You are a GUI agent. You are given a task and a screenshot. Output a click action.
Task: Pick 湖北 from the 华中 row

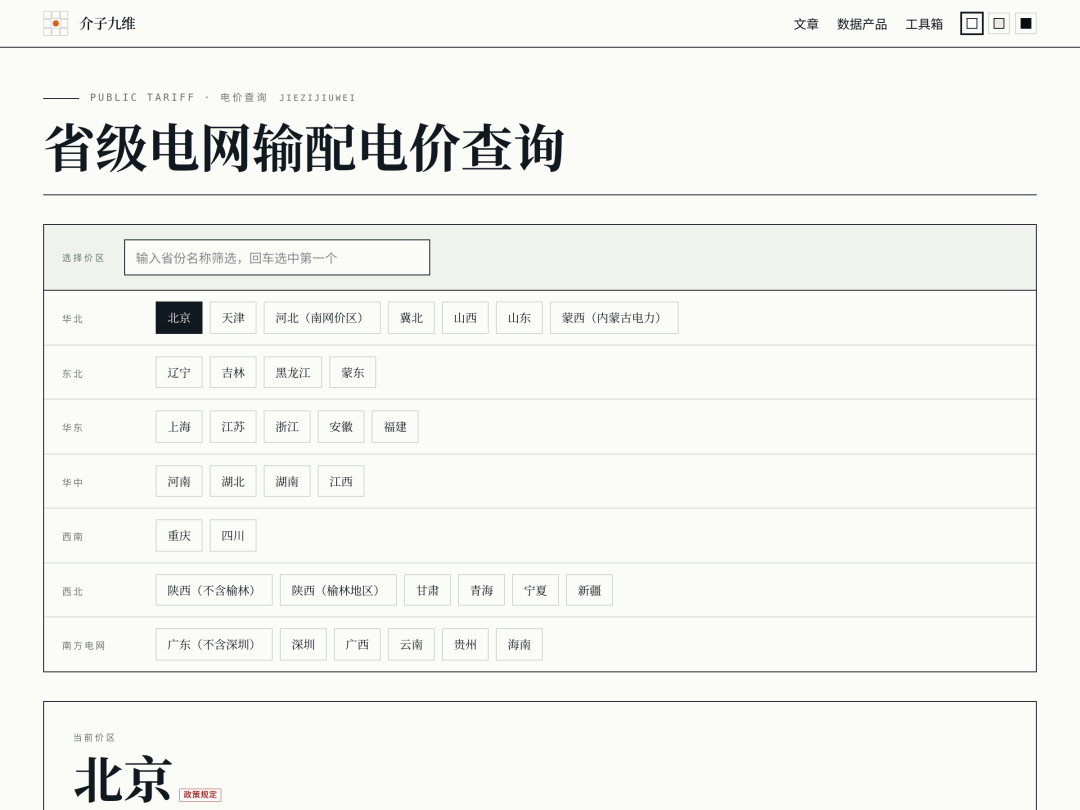point(233,481)
